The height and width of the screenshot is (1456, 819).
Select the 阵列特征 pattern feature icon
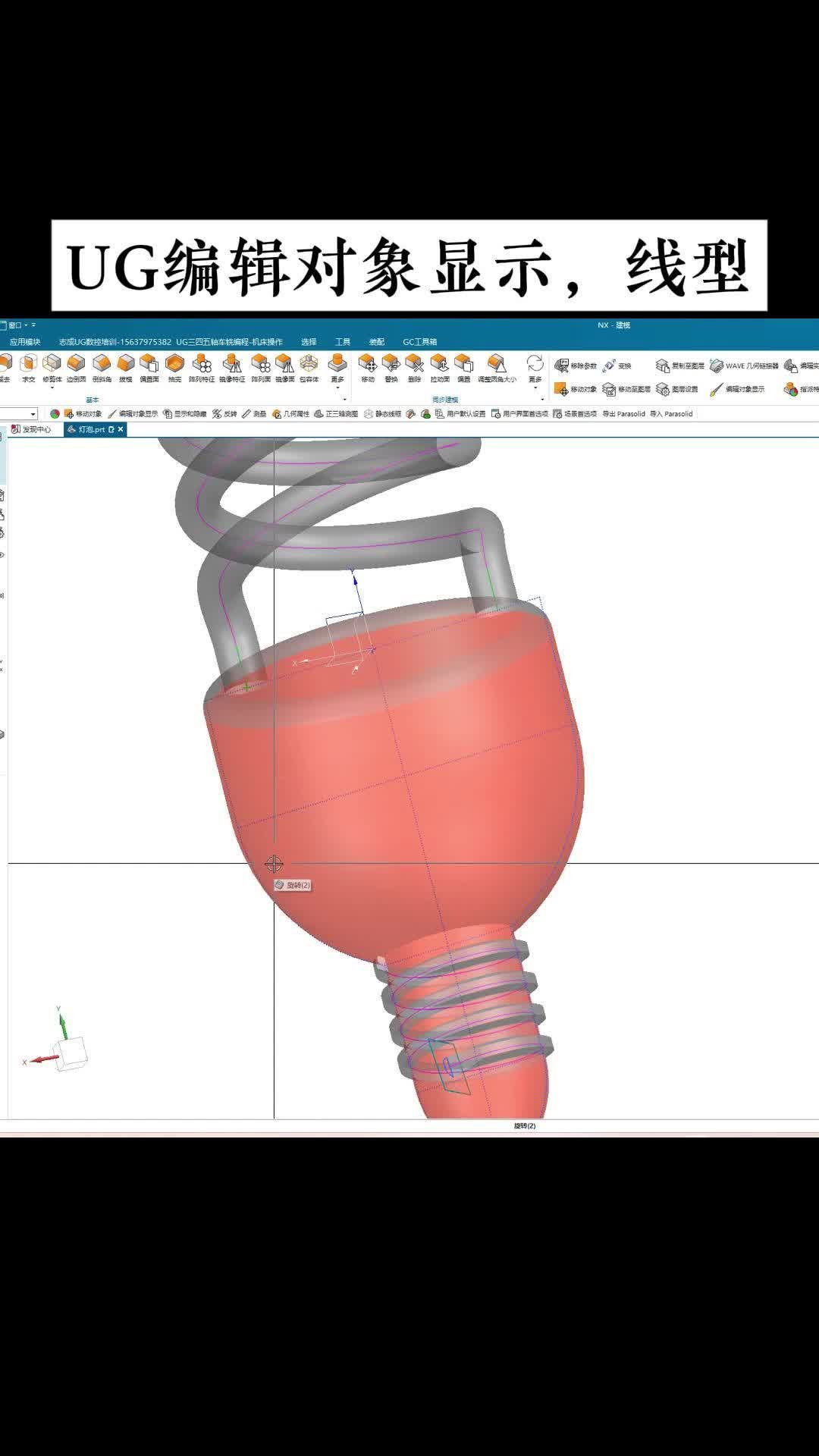coord(202,368)
